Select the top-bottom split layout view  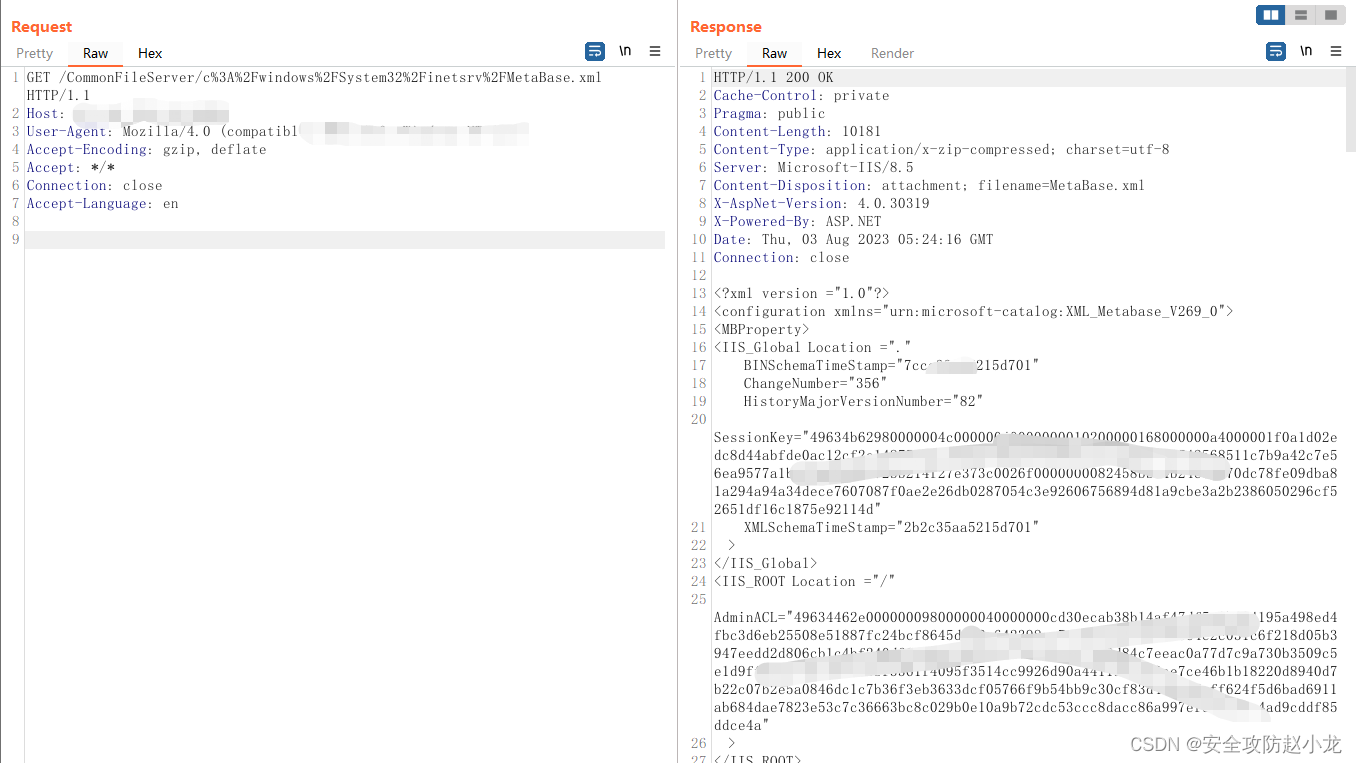1301,15
